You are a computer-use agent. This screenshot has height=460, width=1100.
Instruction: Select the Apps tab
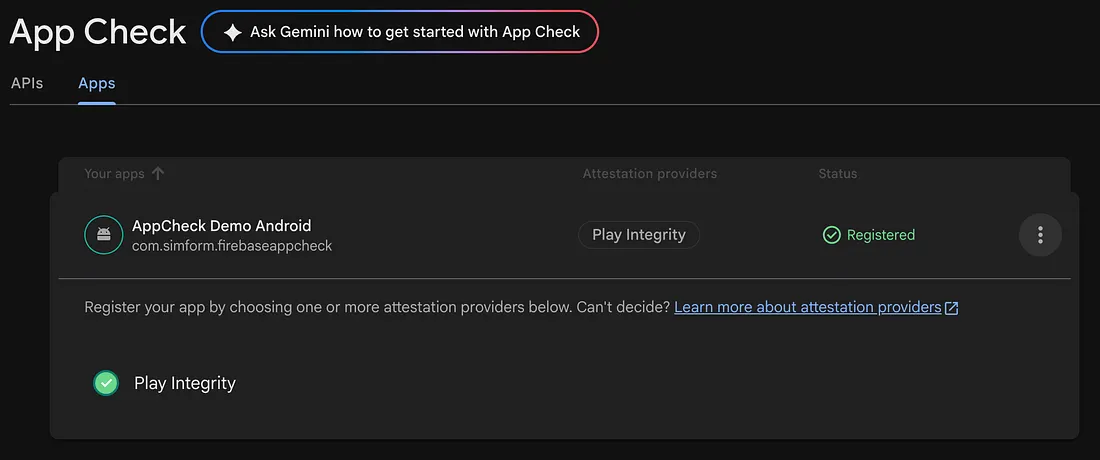97,83
